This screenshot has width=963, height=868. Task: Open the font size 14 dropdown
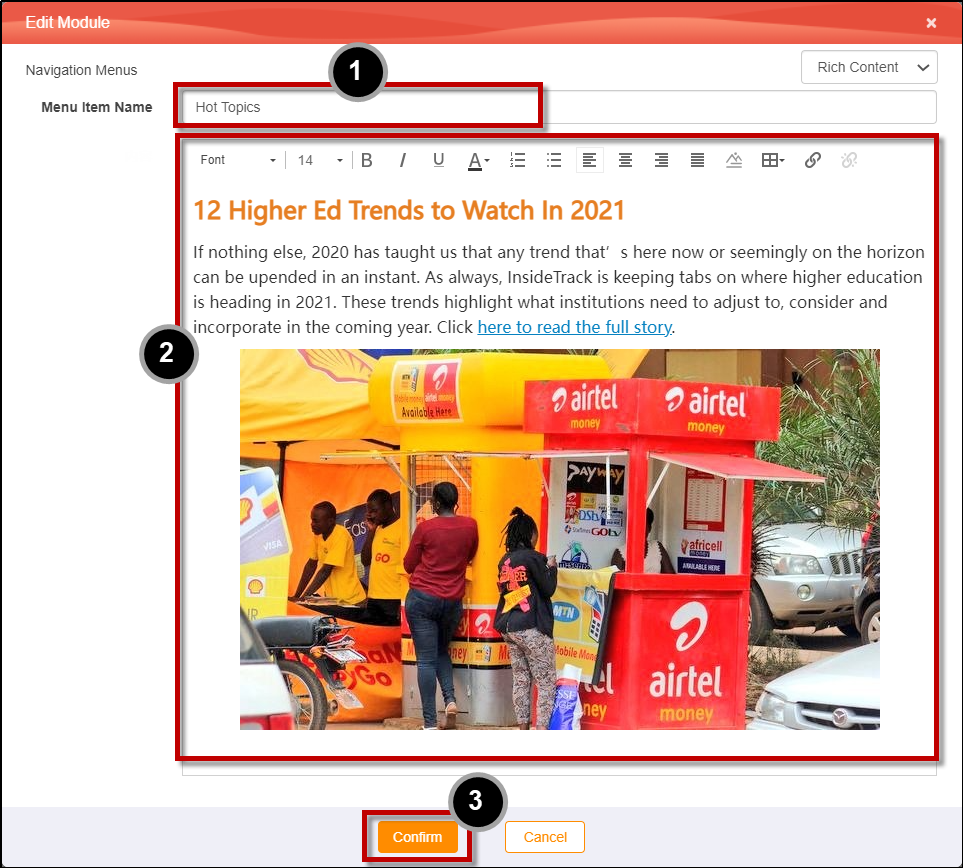click(319, 160)
